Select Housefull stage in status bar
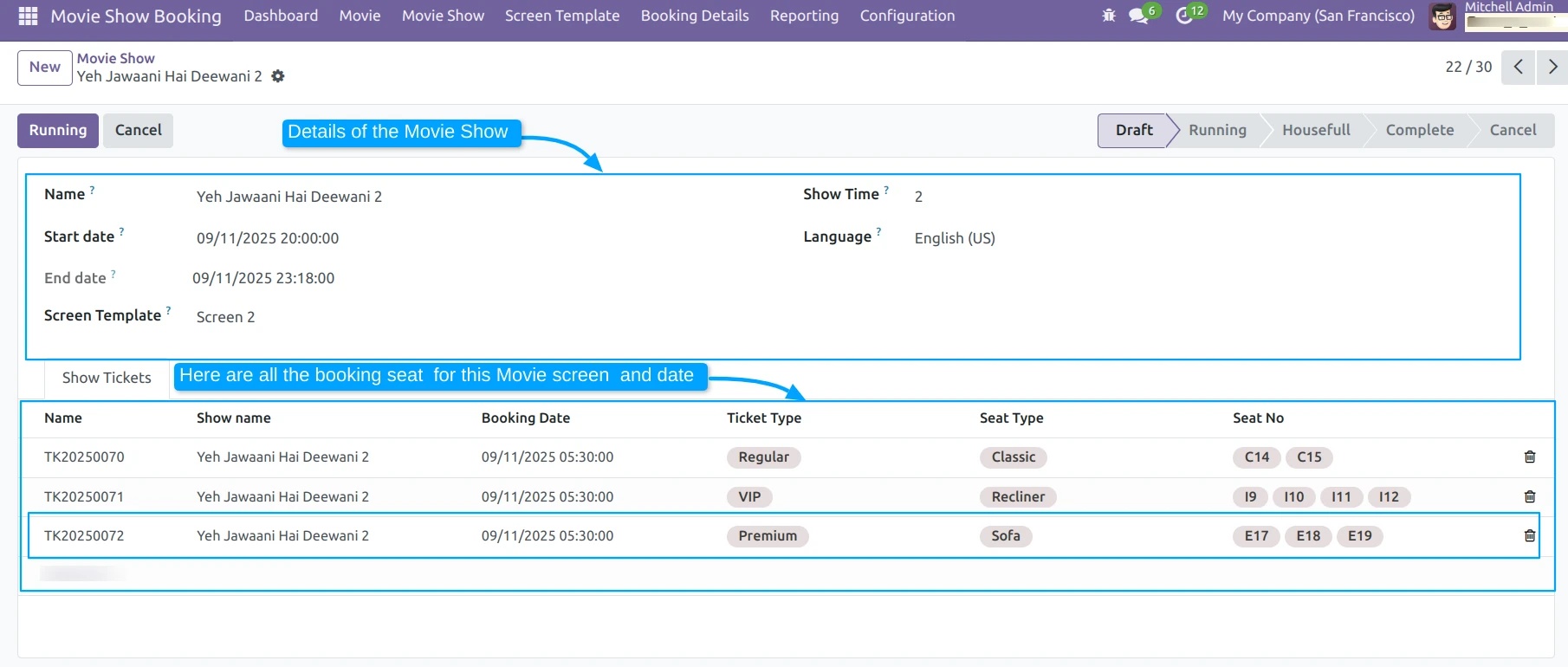Screen dimensions: 1568x667 1316,130
